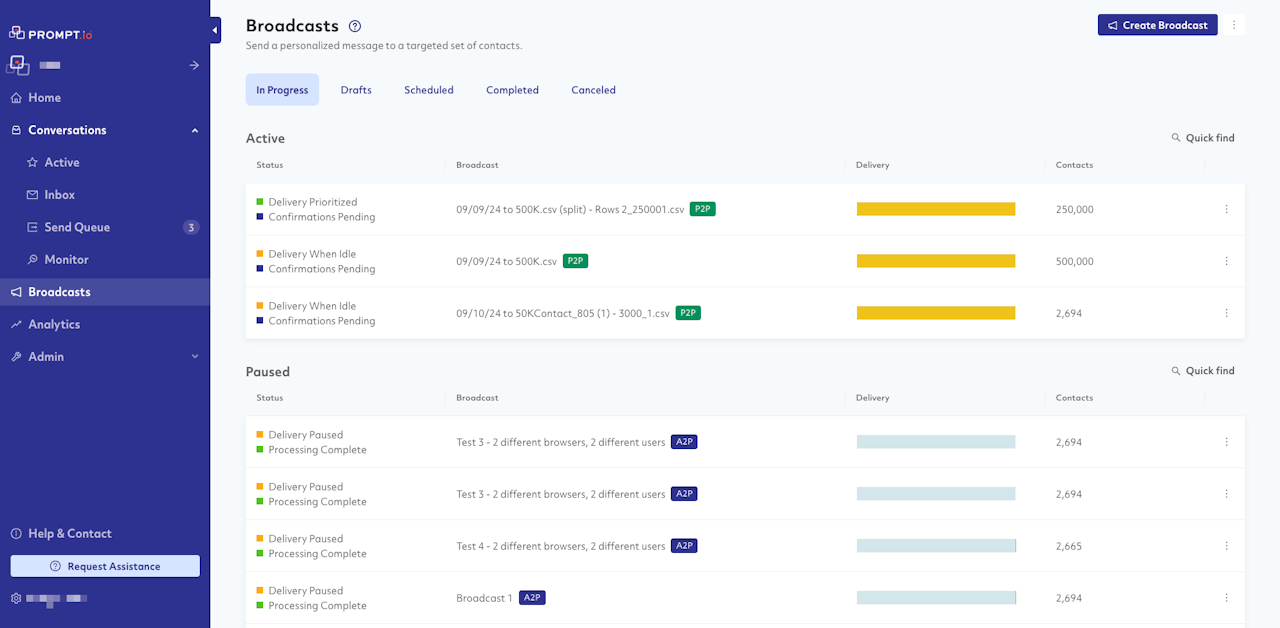1280x628 pixels.
Task: Open Monitor in sidebar
Action: click(66, 260)
